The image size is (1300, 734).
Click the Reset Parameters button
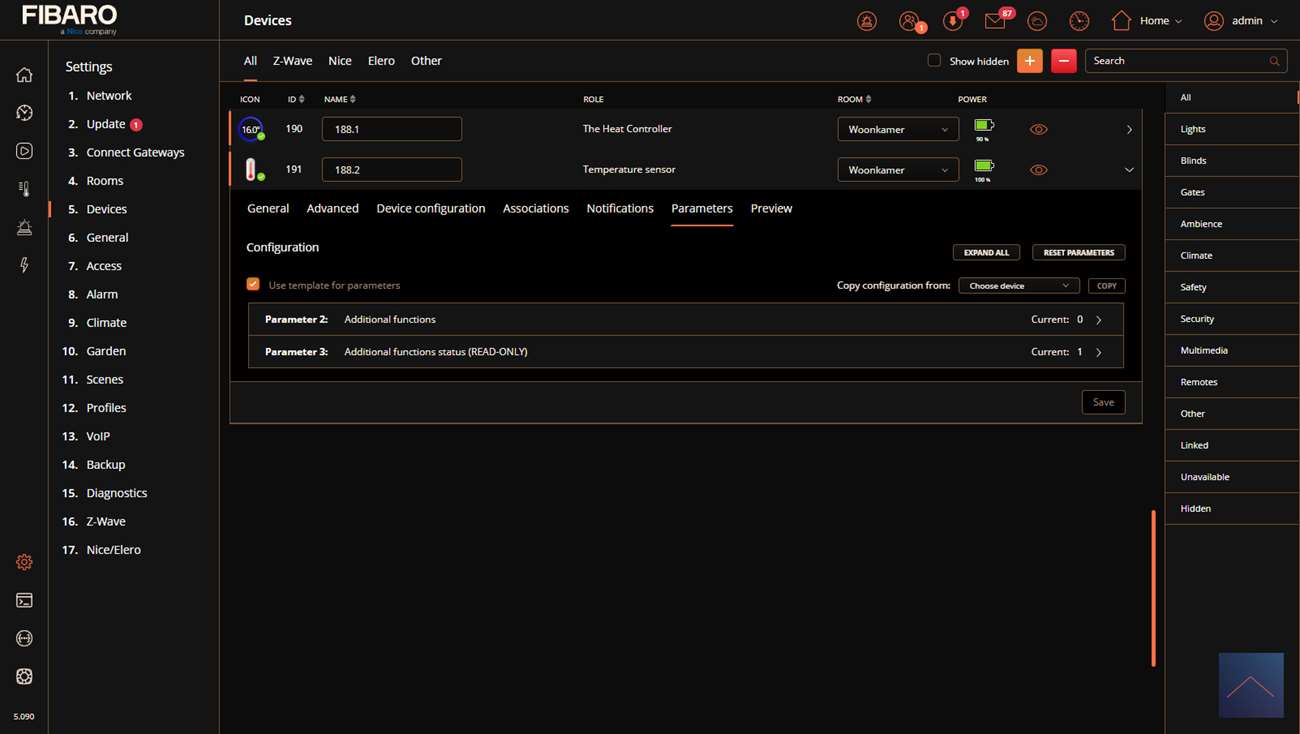[x=1078, y=253]
